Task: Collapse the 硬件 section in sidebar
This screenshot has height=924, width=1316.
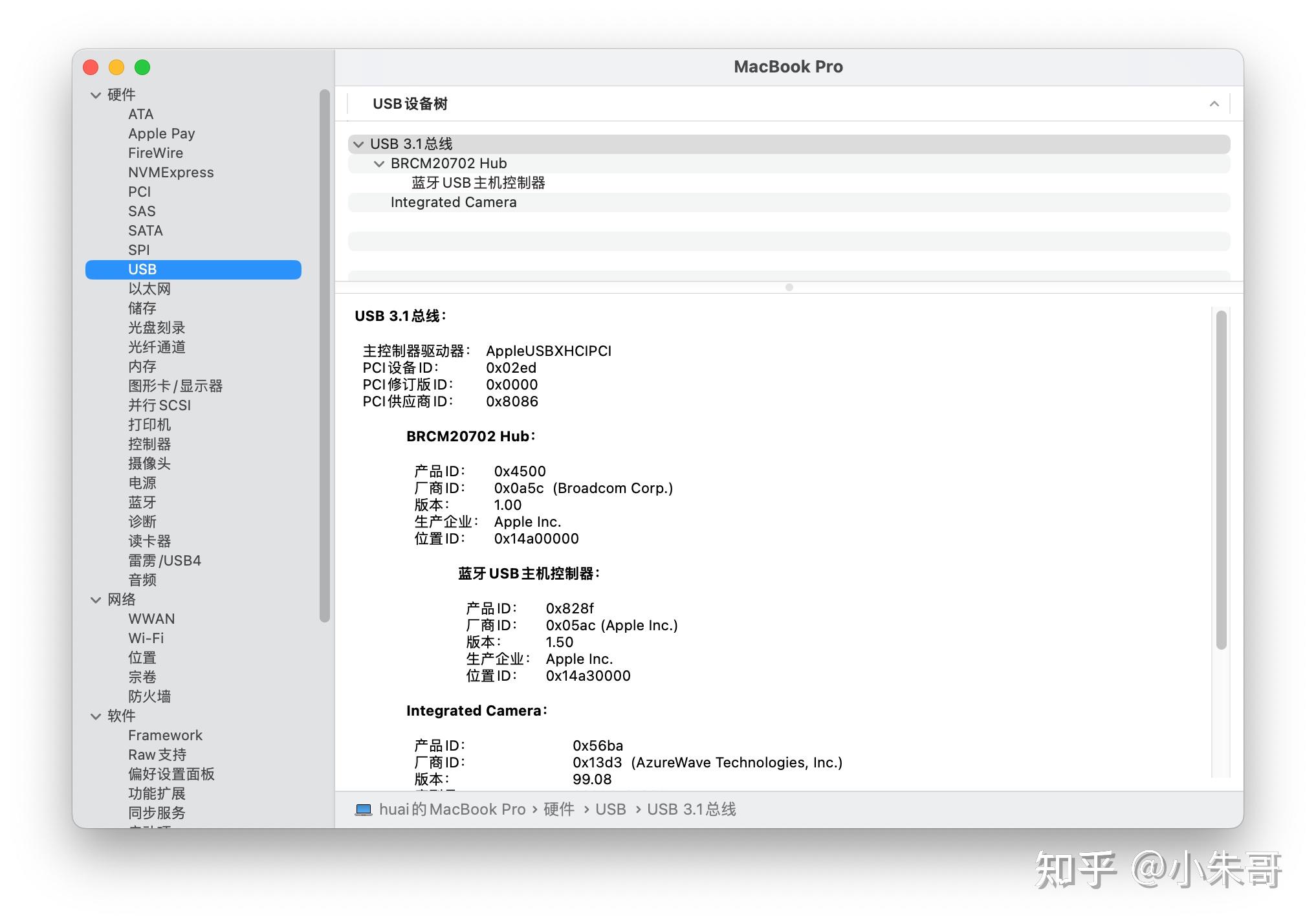Action: (95, 94)
